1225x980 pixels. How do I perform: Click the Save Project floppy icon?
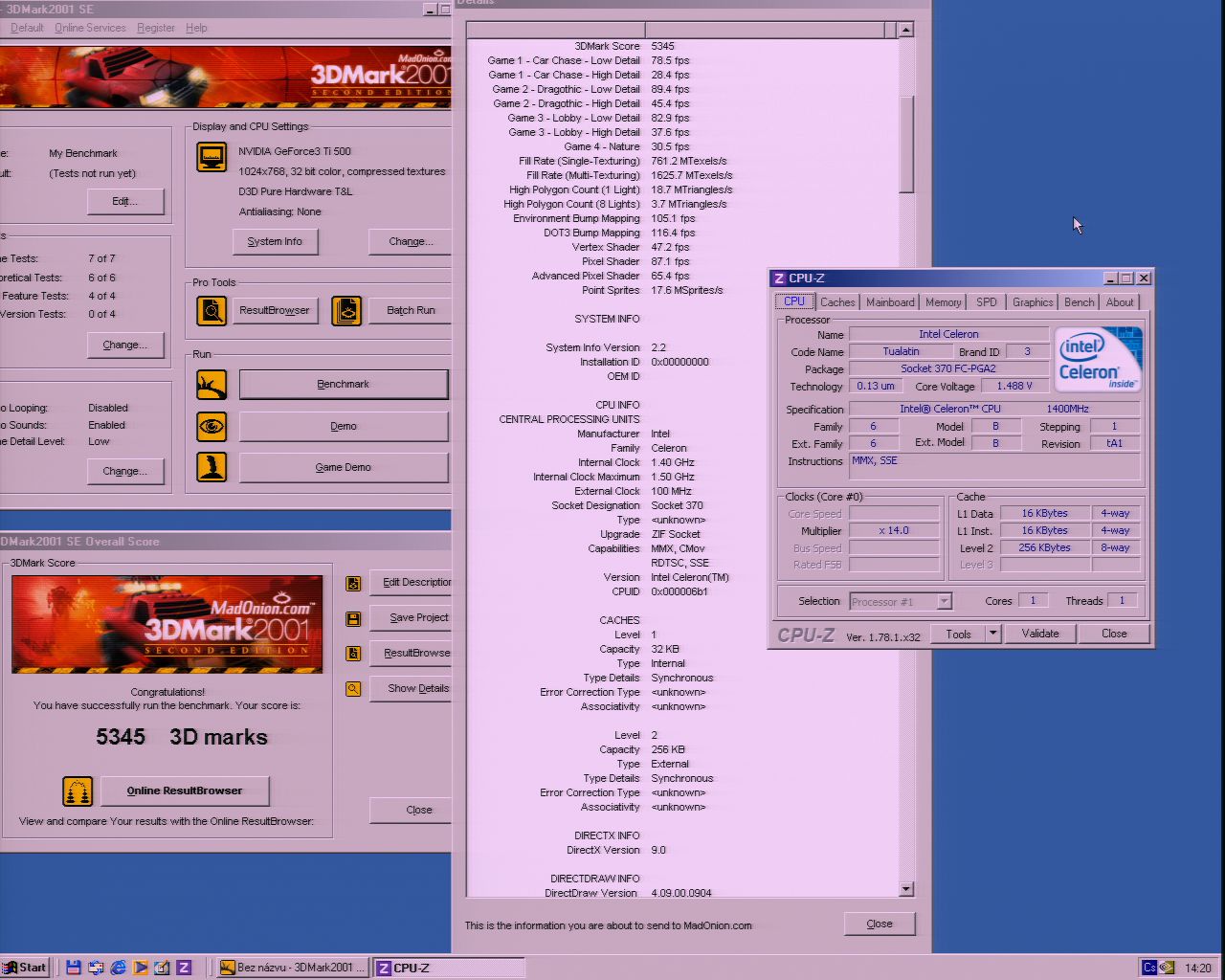coord(353,618)
